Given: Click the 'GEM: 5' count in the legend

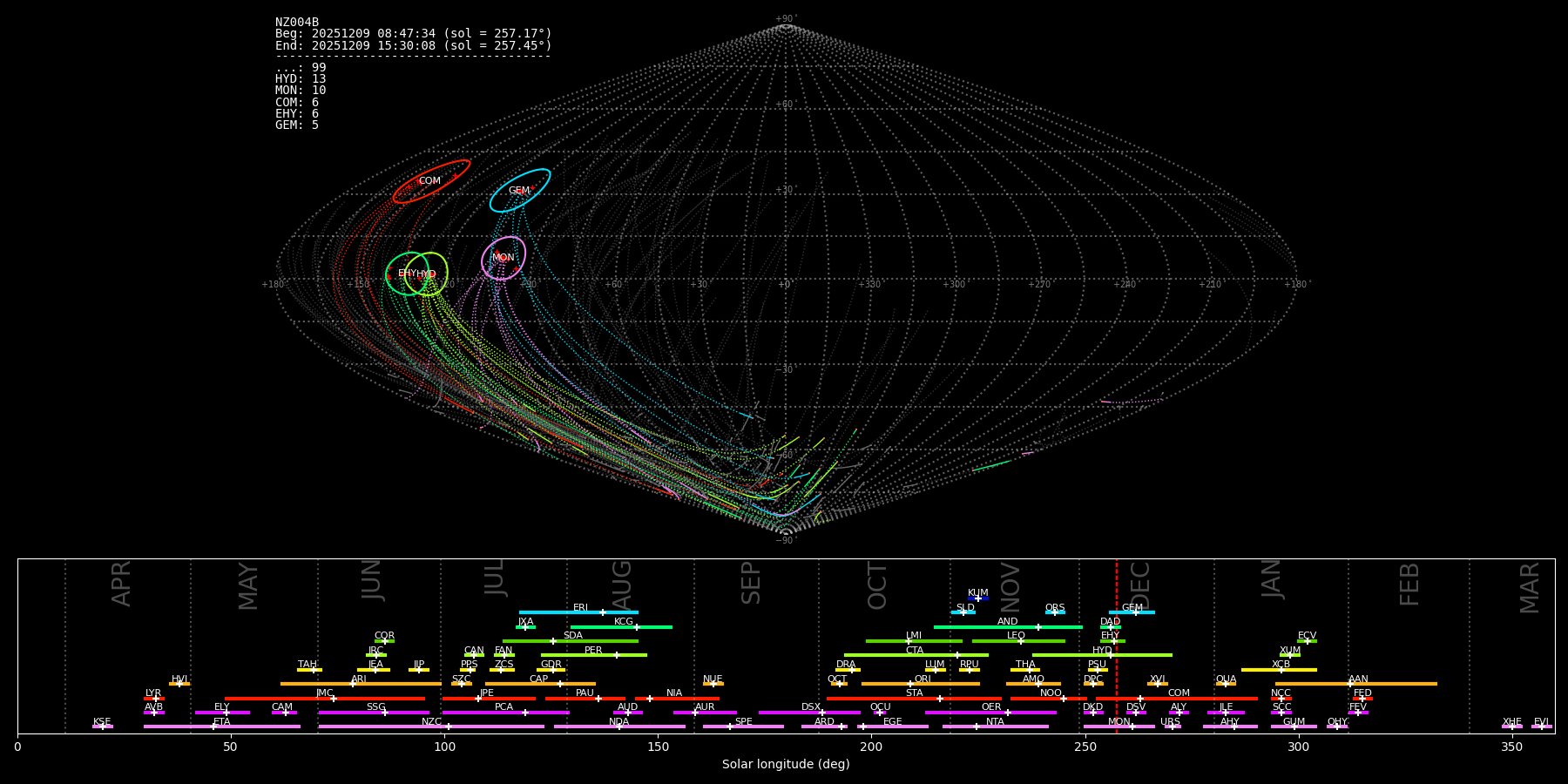Looking at the screenshot, I should (297, 125).
